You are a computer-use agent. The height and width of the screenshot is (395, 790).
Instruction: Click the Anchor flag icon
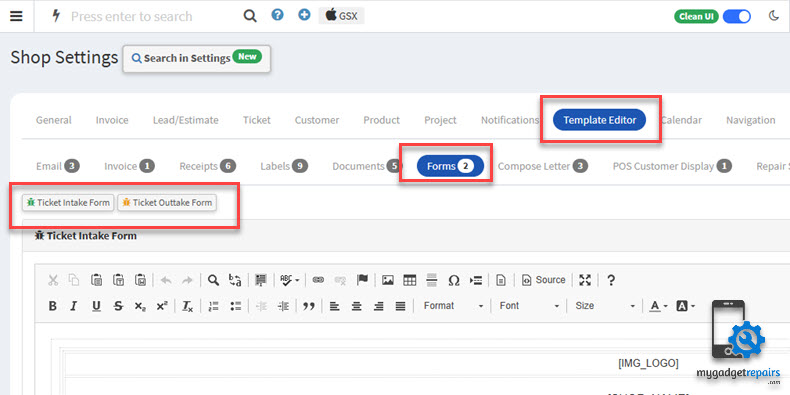click(362, 280)
